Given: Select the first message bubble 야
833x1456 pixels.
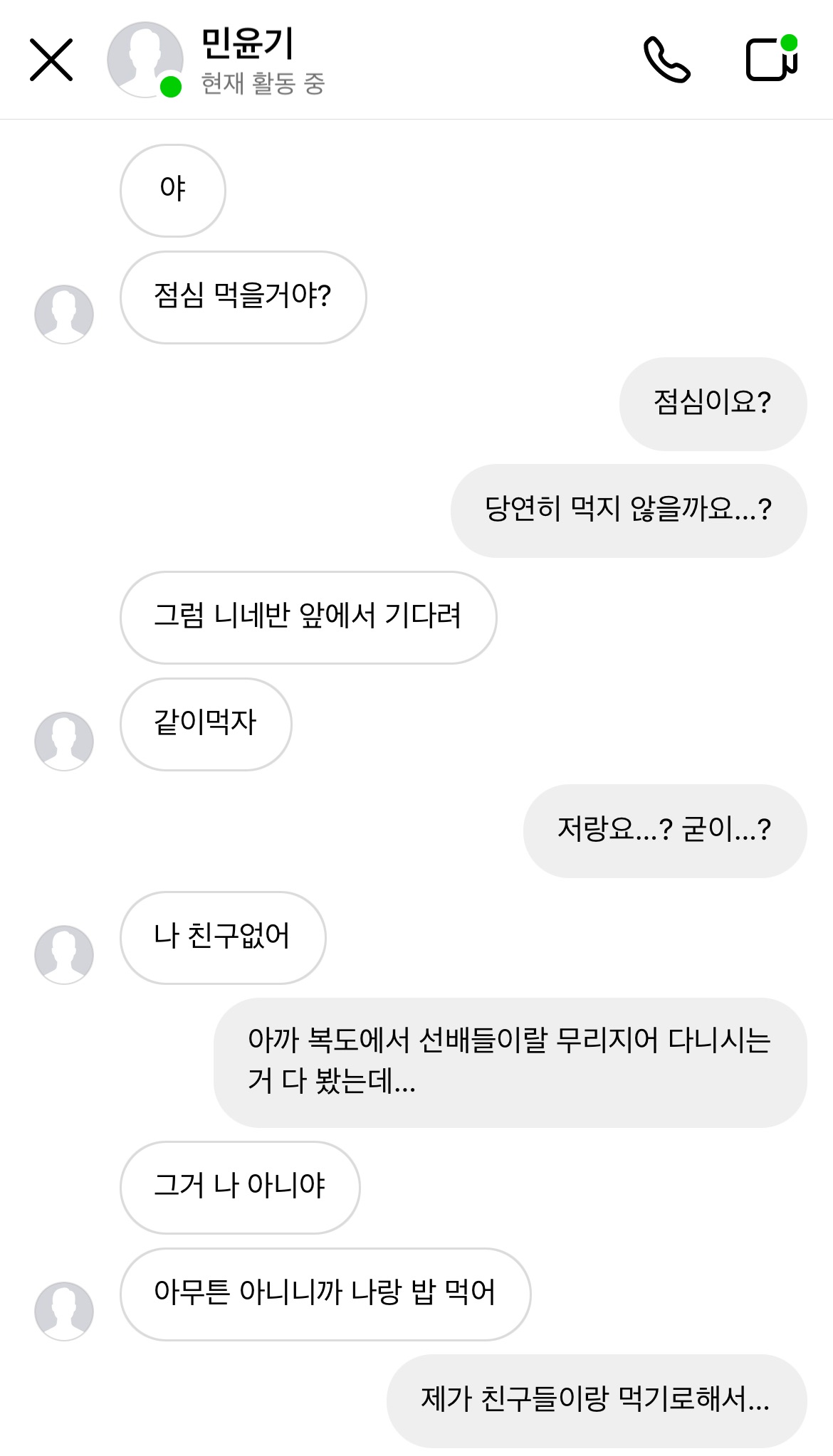Looking at the screenshot, I should coord(173,190).
